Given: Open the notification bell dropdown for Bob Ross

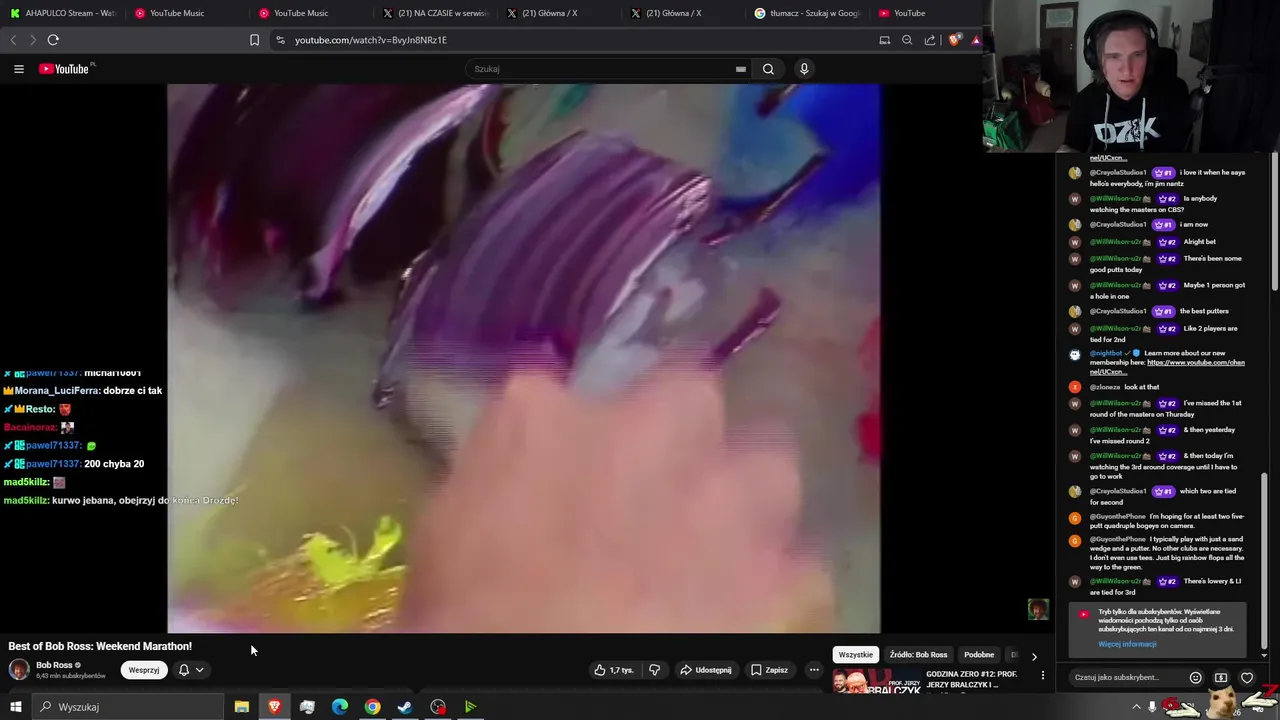Looking at the screenshot, I should pyautogui.click(x=191, y=670).
